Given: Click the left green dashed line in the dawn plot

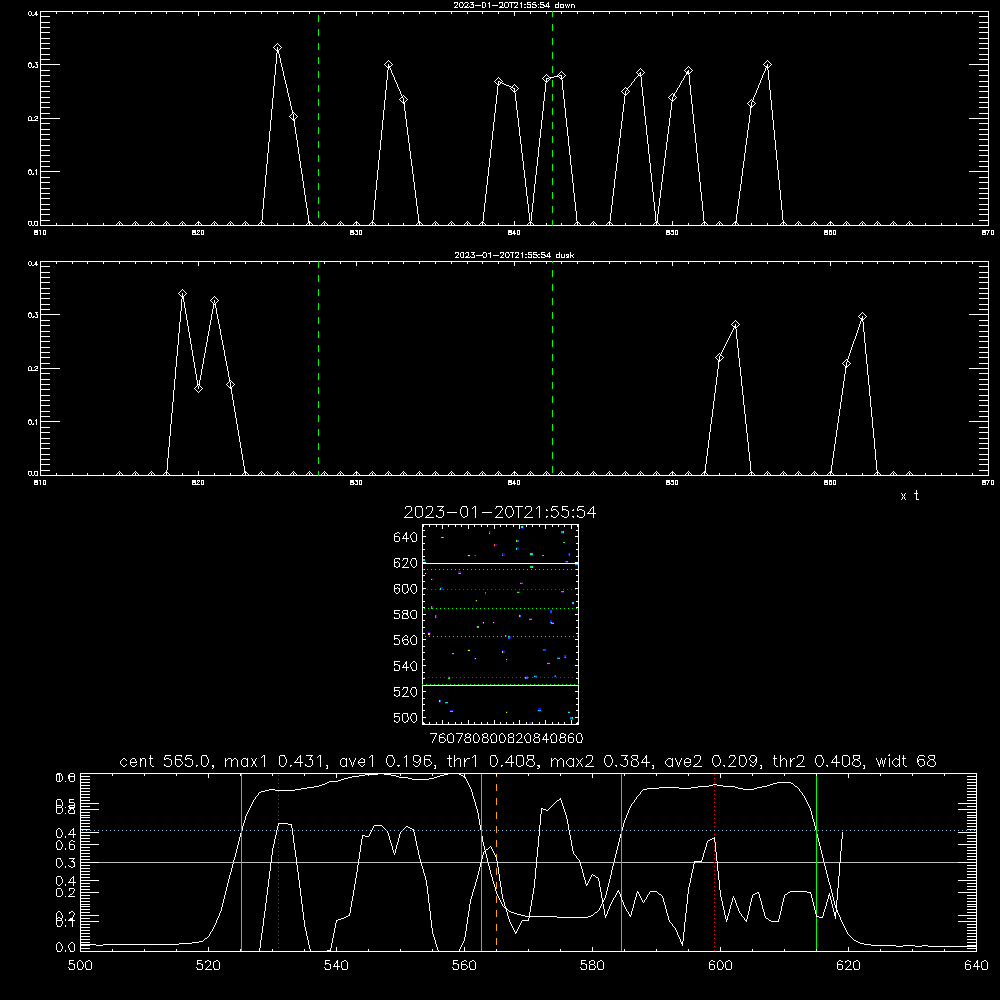Looking at the screenshot, I should [318, 118].
